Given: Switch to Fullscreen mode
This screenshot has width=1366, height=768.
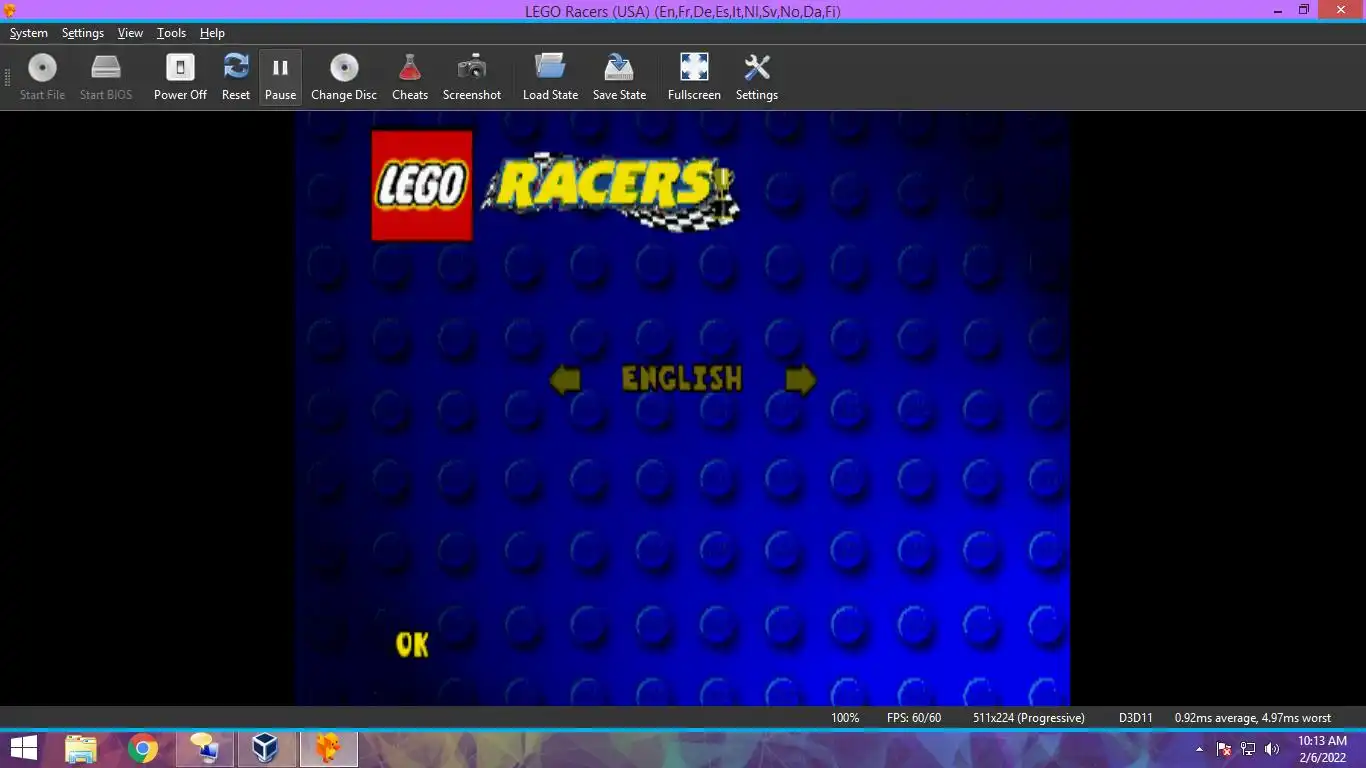Looking at the screenshot, I should [x=694, y=77].
